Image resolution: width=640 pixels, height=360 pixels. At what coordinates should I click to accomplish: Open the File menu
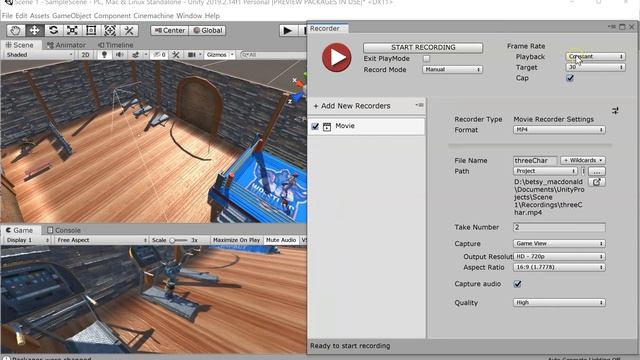(7, 16)
